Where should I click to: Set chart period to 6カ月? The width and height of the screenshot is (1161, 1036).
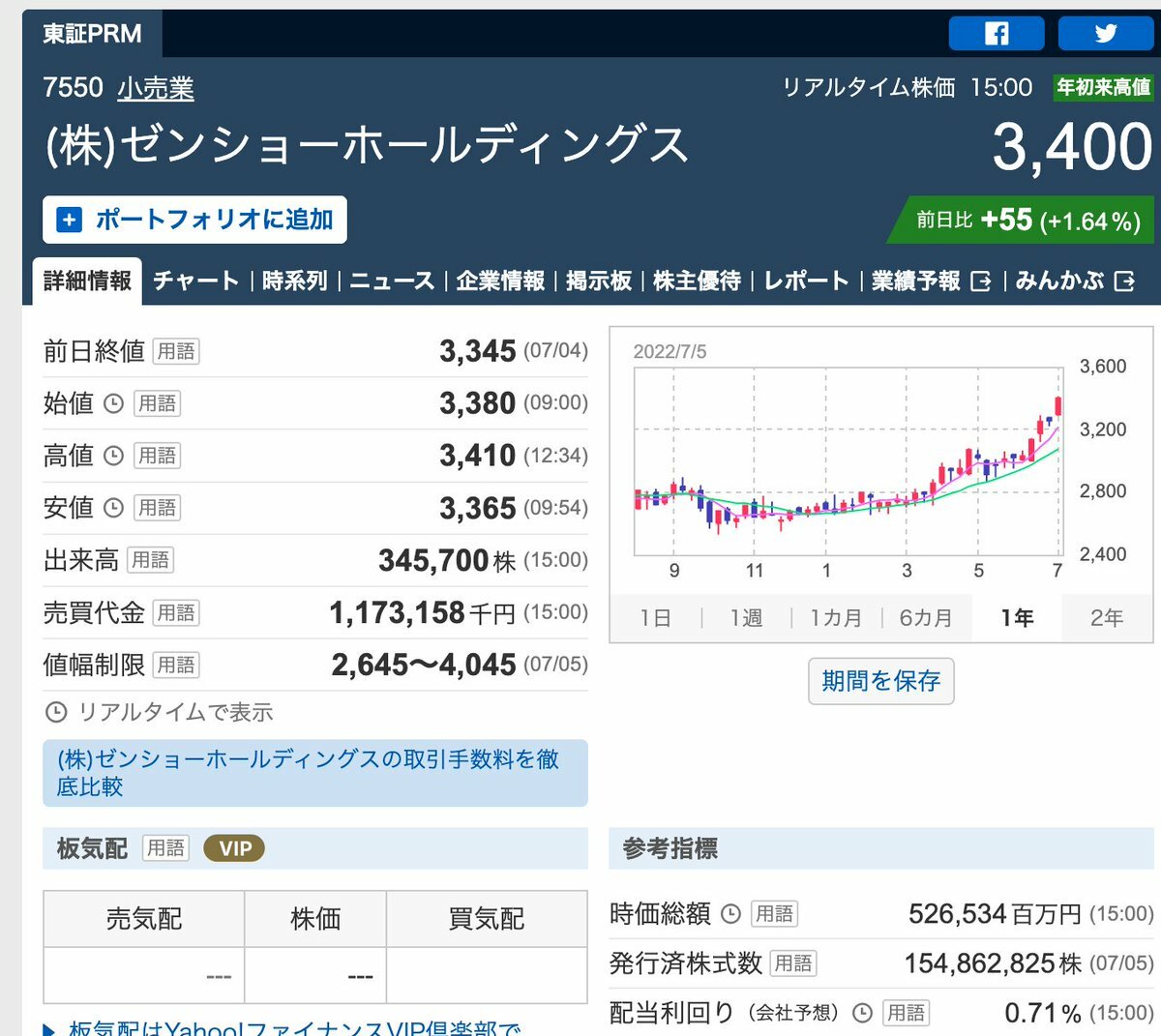pos(926,618)
